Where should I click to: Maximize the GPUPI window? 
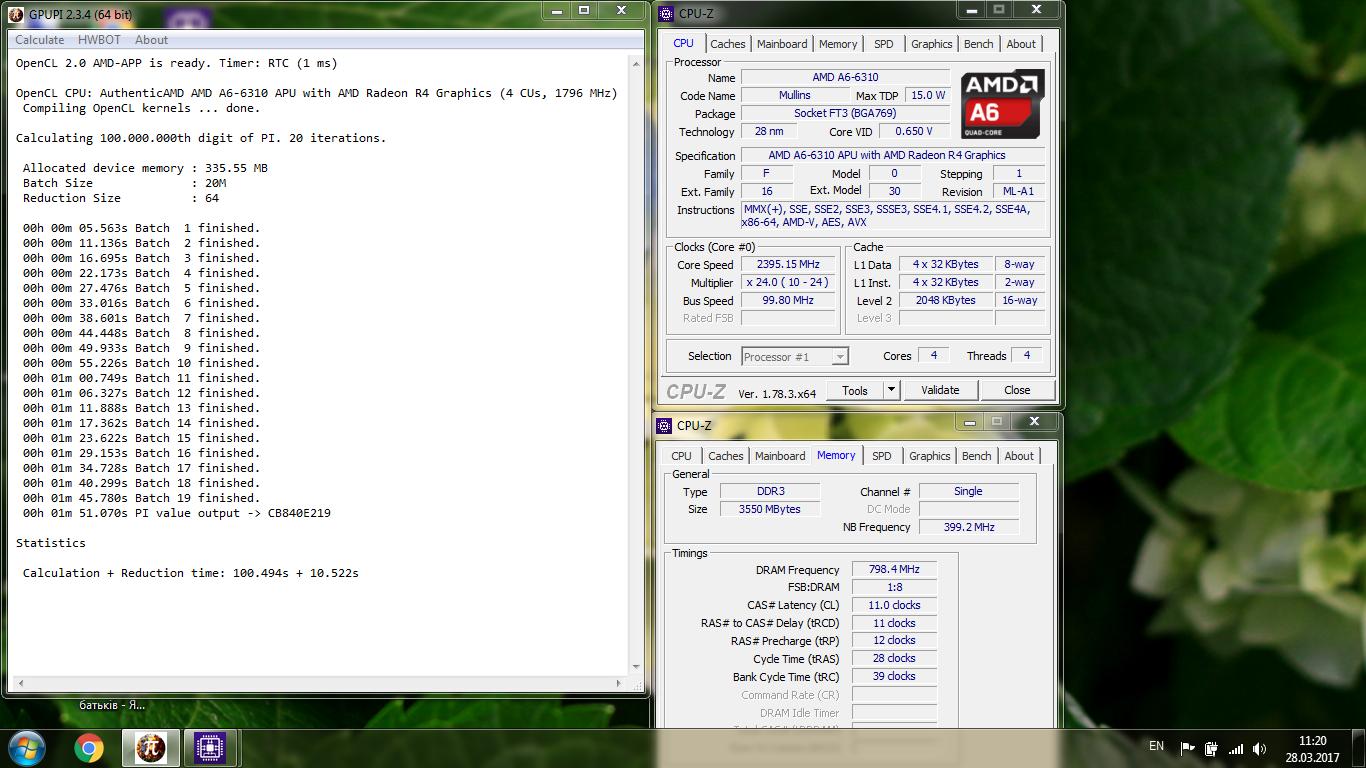[584, 11]
